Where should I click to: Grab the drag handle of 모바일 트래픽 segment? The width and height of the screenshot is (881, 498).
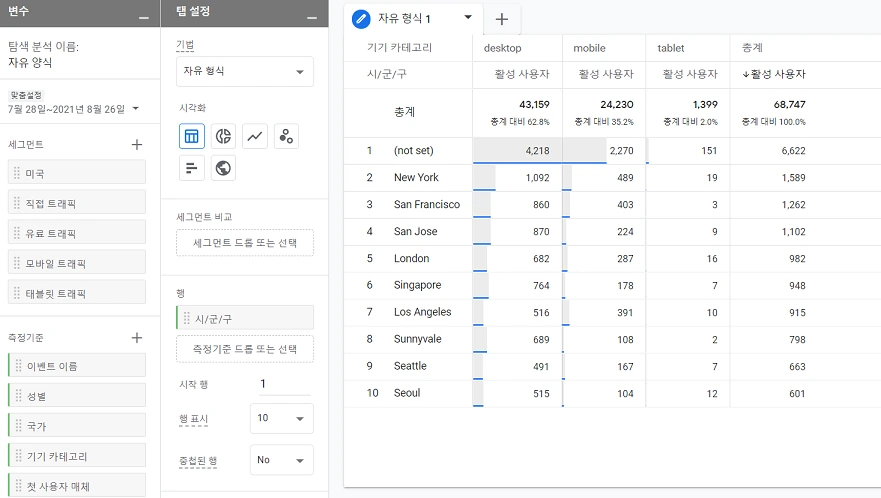(17, 262)
